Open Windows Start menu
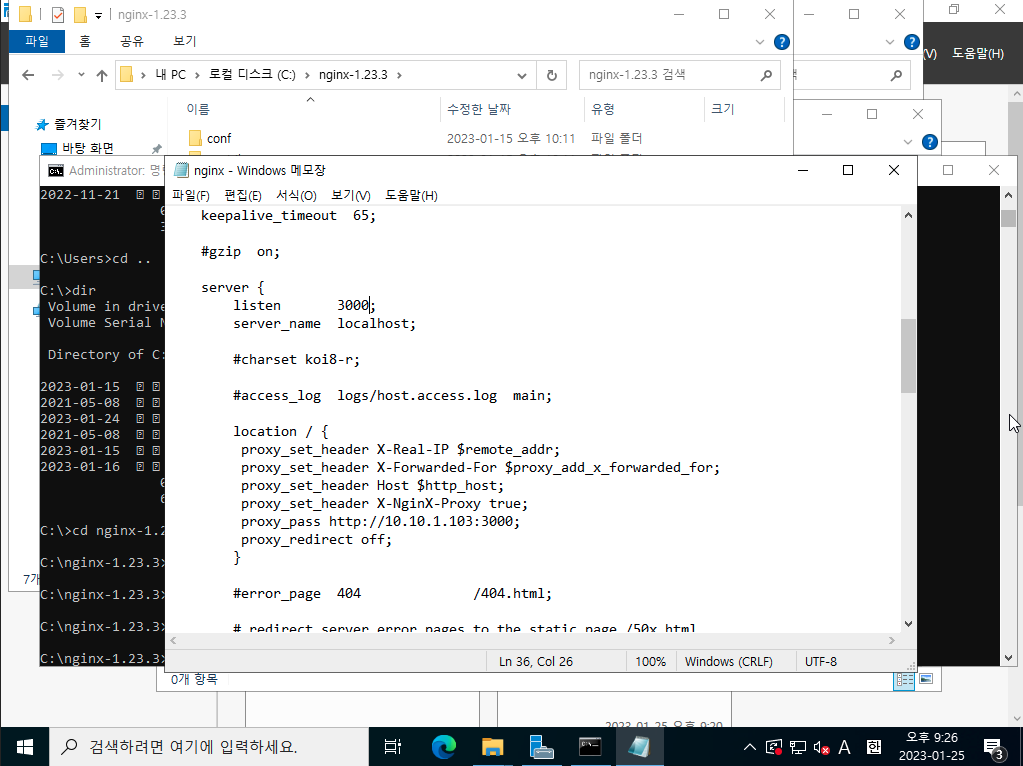Viewport: 1023px width, 766px height. click(24, 746)
